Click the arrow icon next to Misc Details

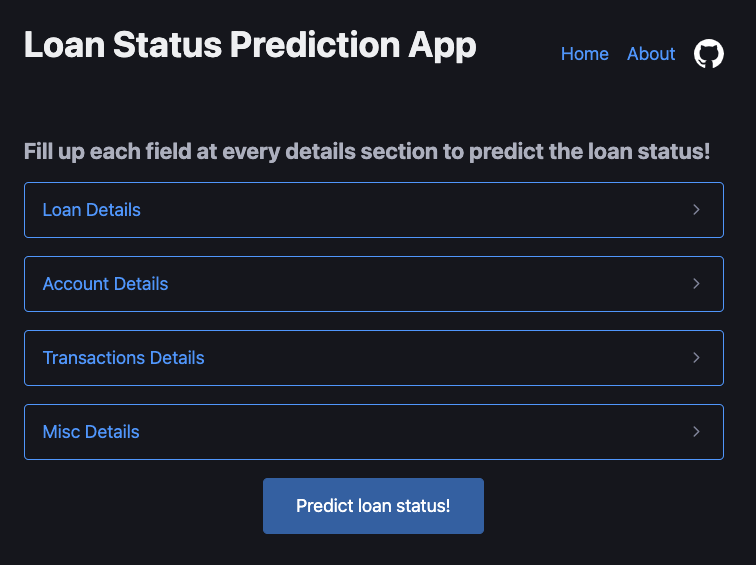696,431
